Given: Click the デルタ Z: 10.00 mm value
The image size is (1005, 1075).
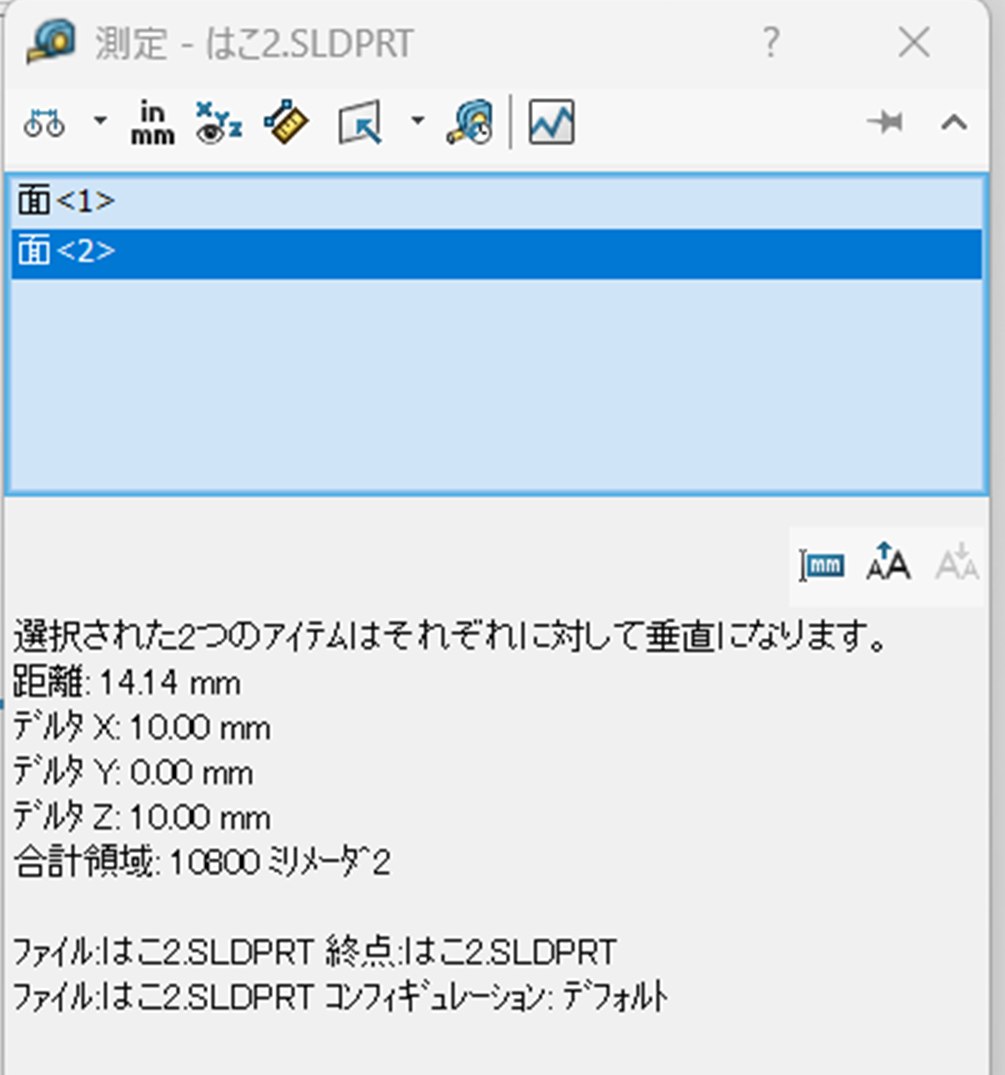Looking at the screenshot, I should click(x=142, y=817).
